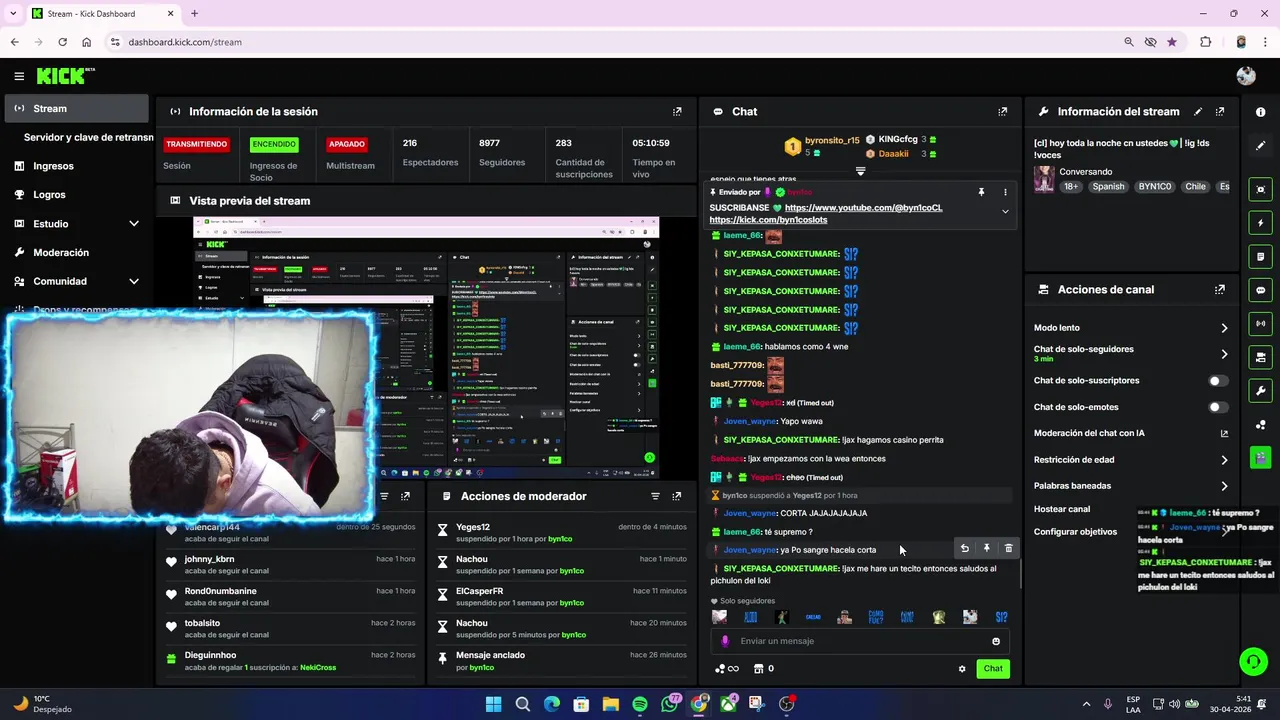Click the chat panel scrollbar
This screenshot has height=720, width=1280.
[x=1020, y=573]
